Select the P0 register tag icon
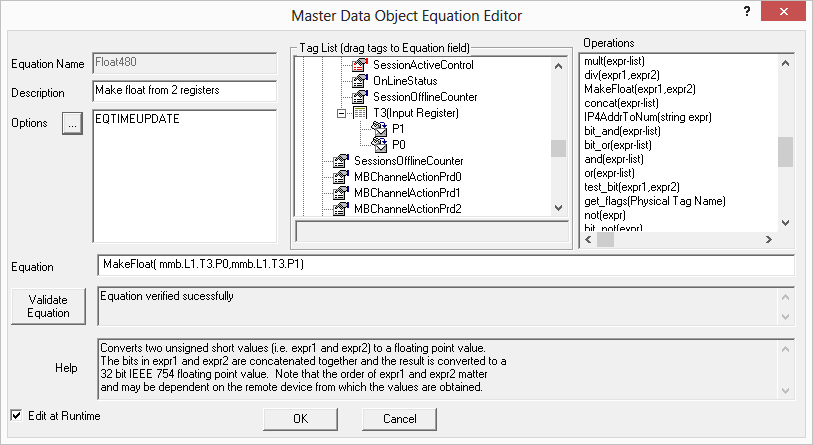813x445 pixels. [x=379, y=145]
